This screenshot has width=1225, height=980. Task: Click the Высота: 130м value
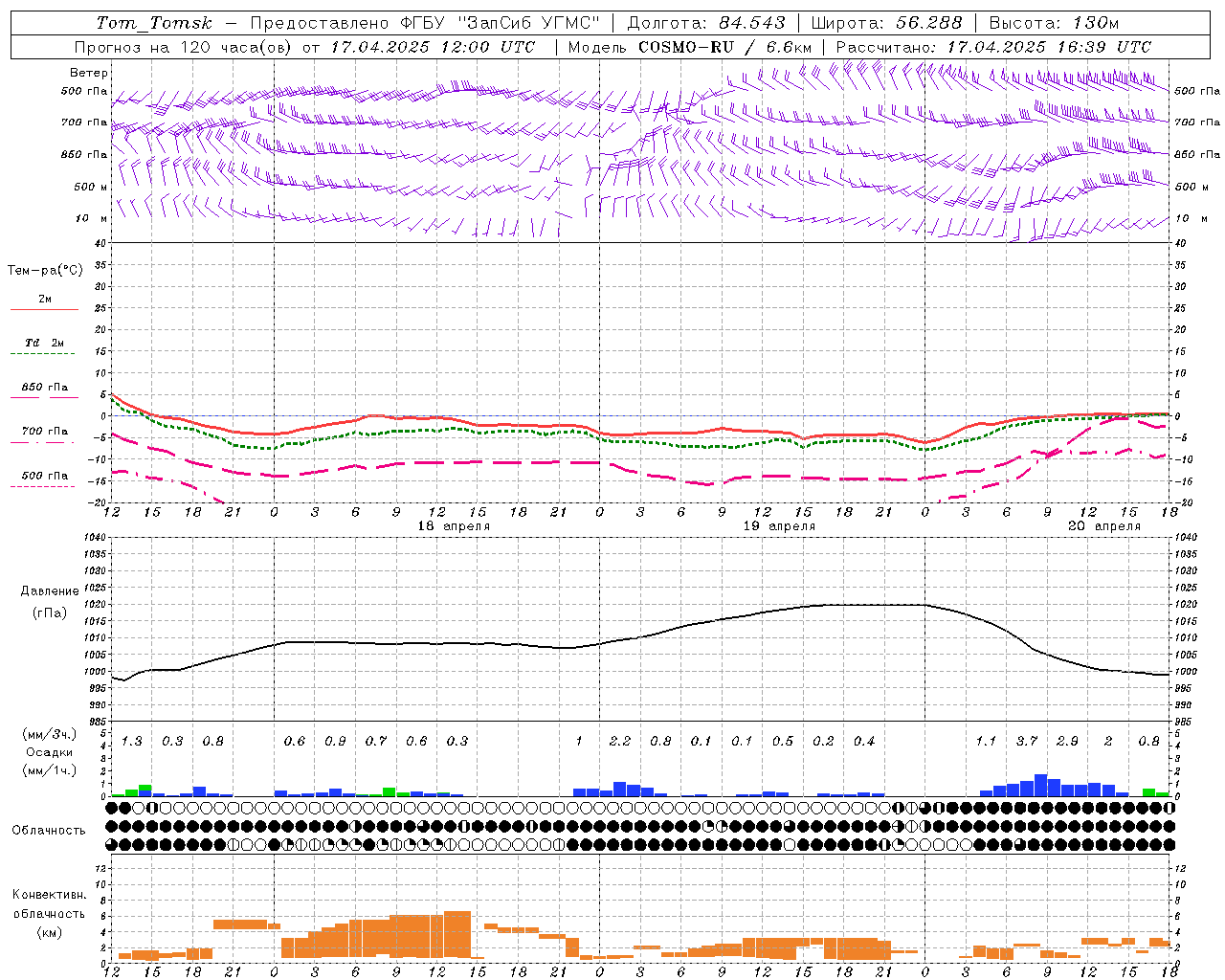coord(1054,23)
